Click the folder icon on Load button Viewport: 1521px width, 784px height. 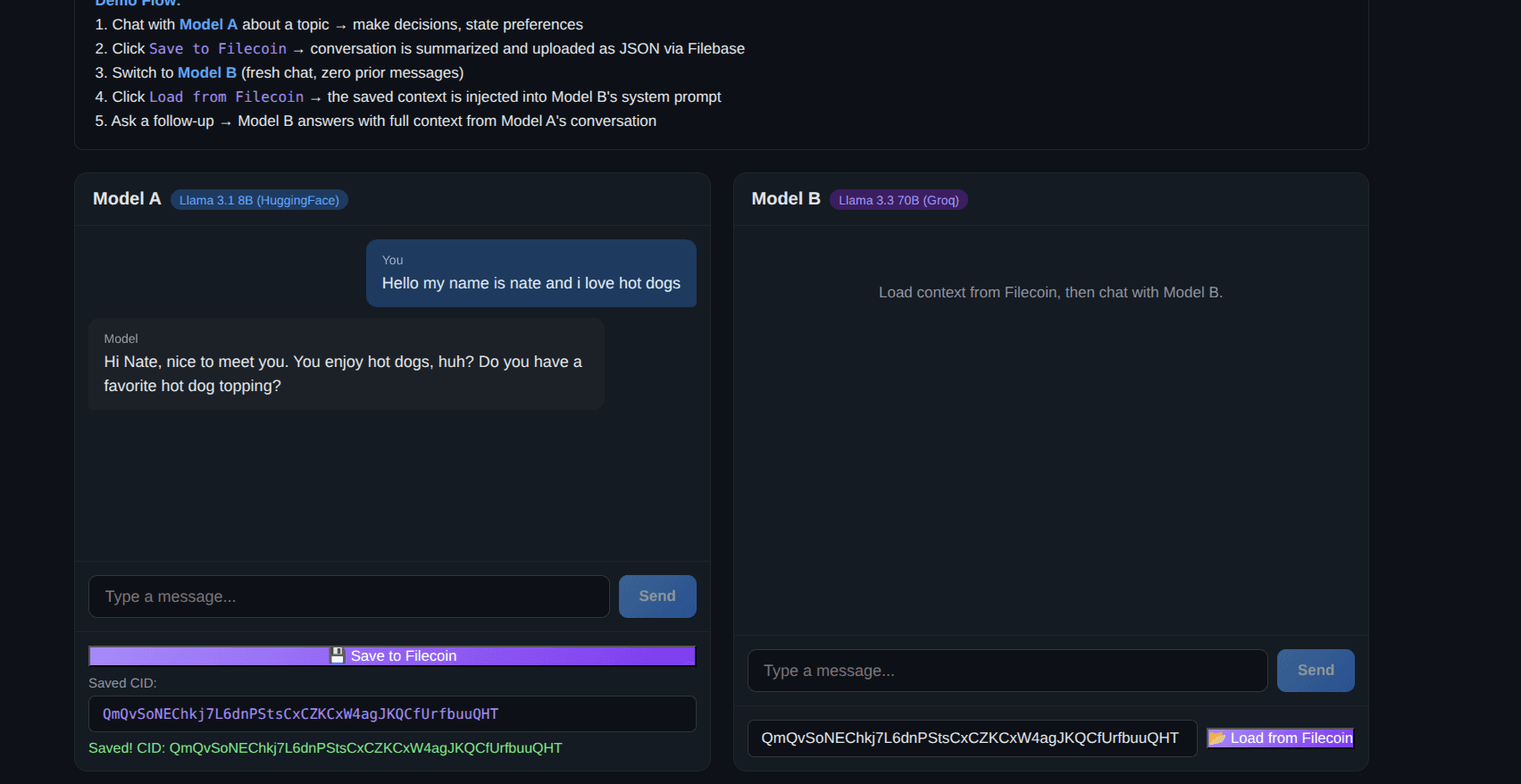pos(1217,738)
